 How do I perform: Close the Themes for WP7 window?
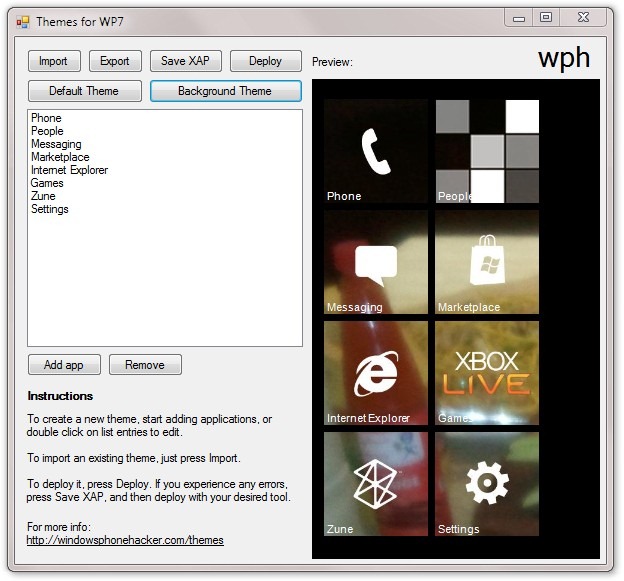coord(583,18)
